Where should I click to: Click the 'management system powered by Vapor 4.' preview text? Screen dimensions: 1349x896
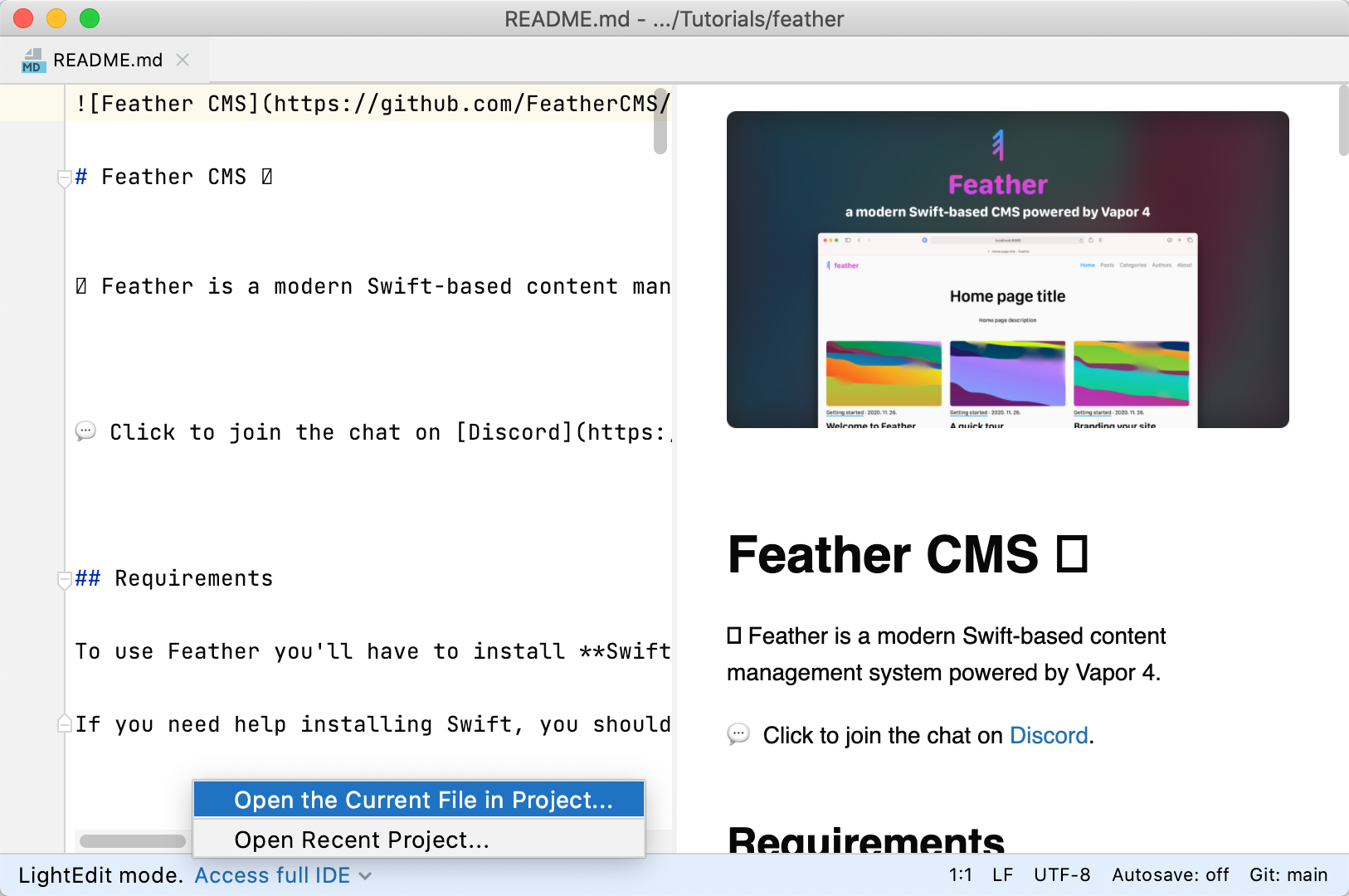click(x=943, y=673)
